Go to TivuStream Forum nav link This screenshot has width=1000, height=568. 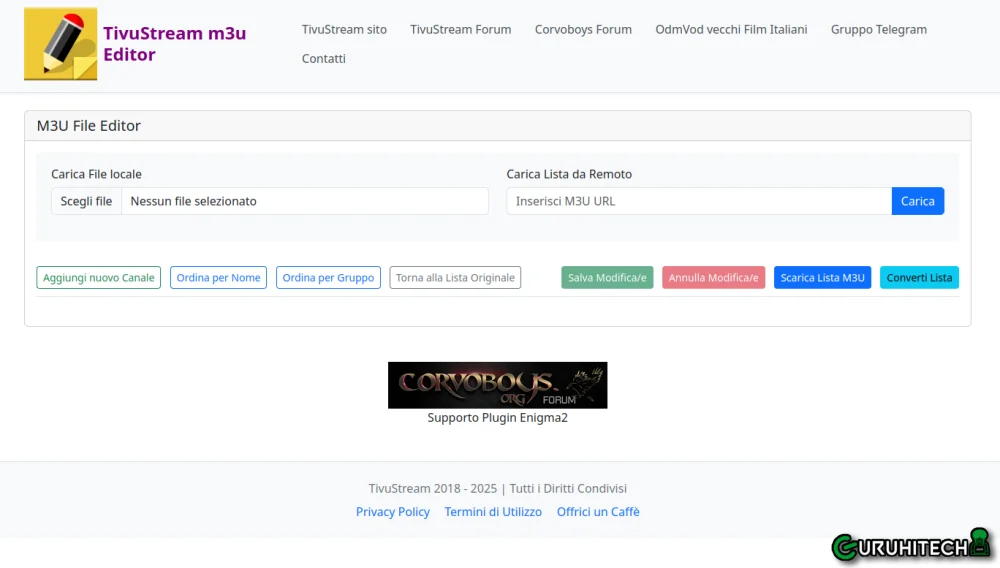pos(460,29)
